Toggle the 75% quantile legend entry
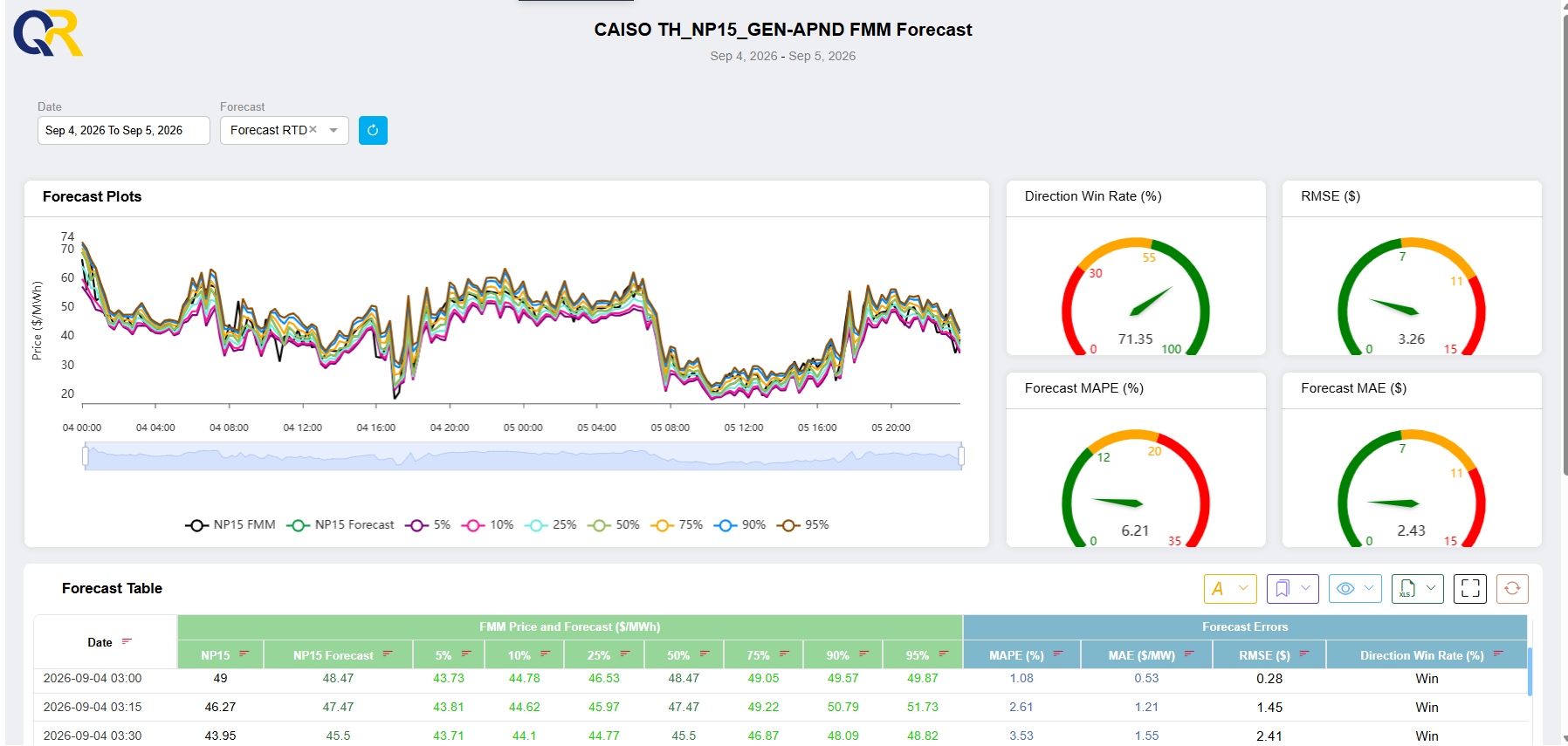This screenshot has width=1568, height=746. click(x=677, y=525)
